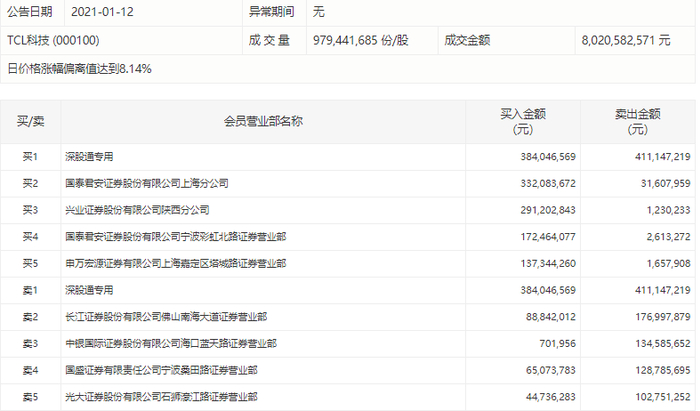700x411 pixels.
Task: Click 国盛证券宁波桑田路证券营业部 entry
Action: 161,370
